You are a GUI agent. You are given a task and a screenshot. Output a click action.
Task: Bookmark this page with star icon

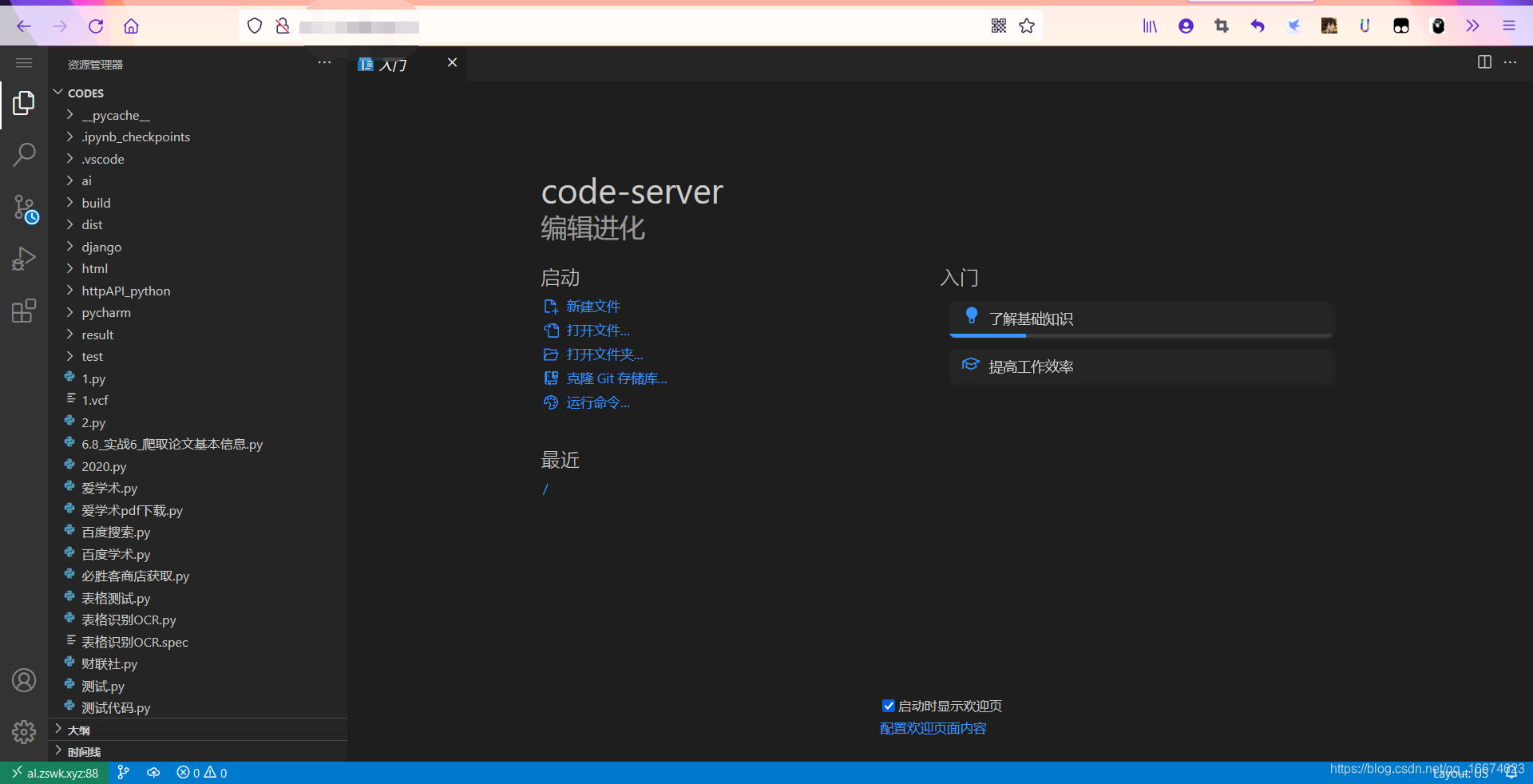tap(1027, 26)
